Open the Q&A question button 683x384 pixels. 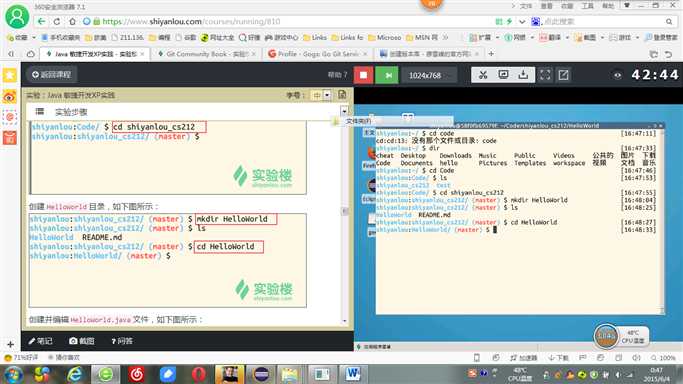tap(122, 341)
